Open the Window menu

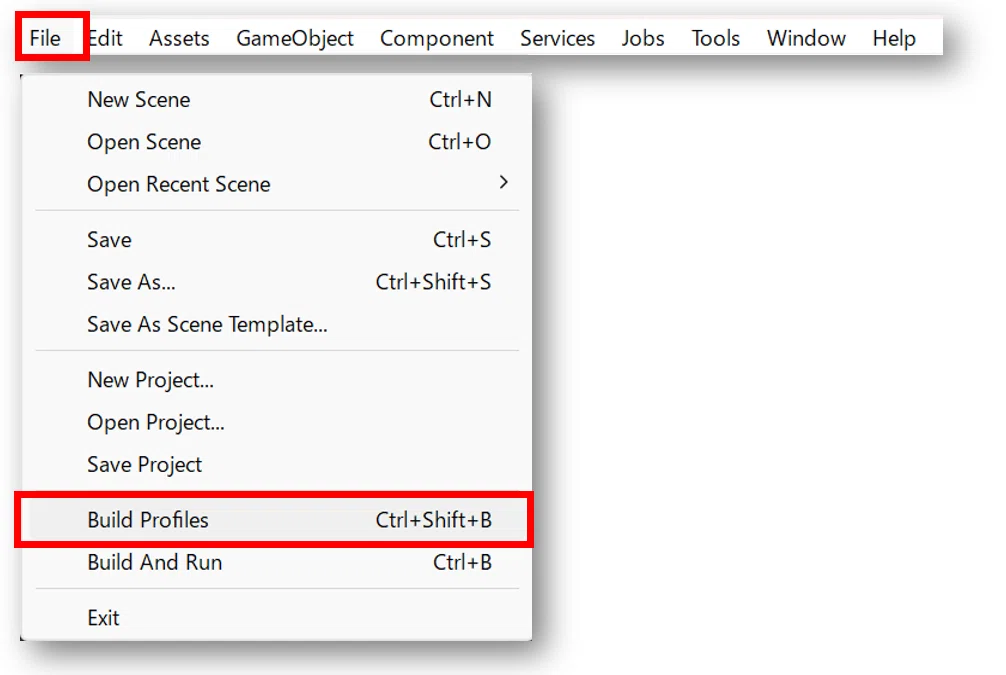pos(806,38)
